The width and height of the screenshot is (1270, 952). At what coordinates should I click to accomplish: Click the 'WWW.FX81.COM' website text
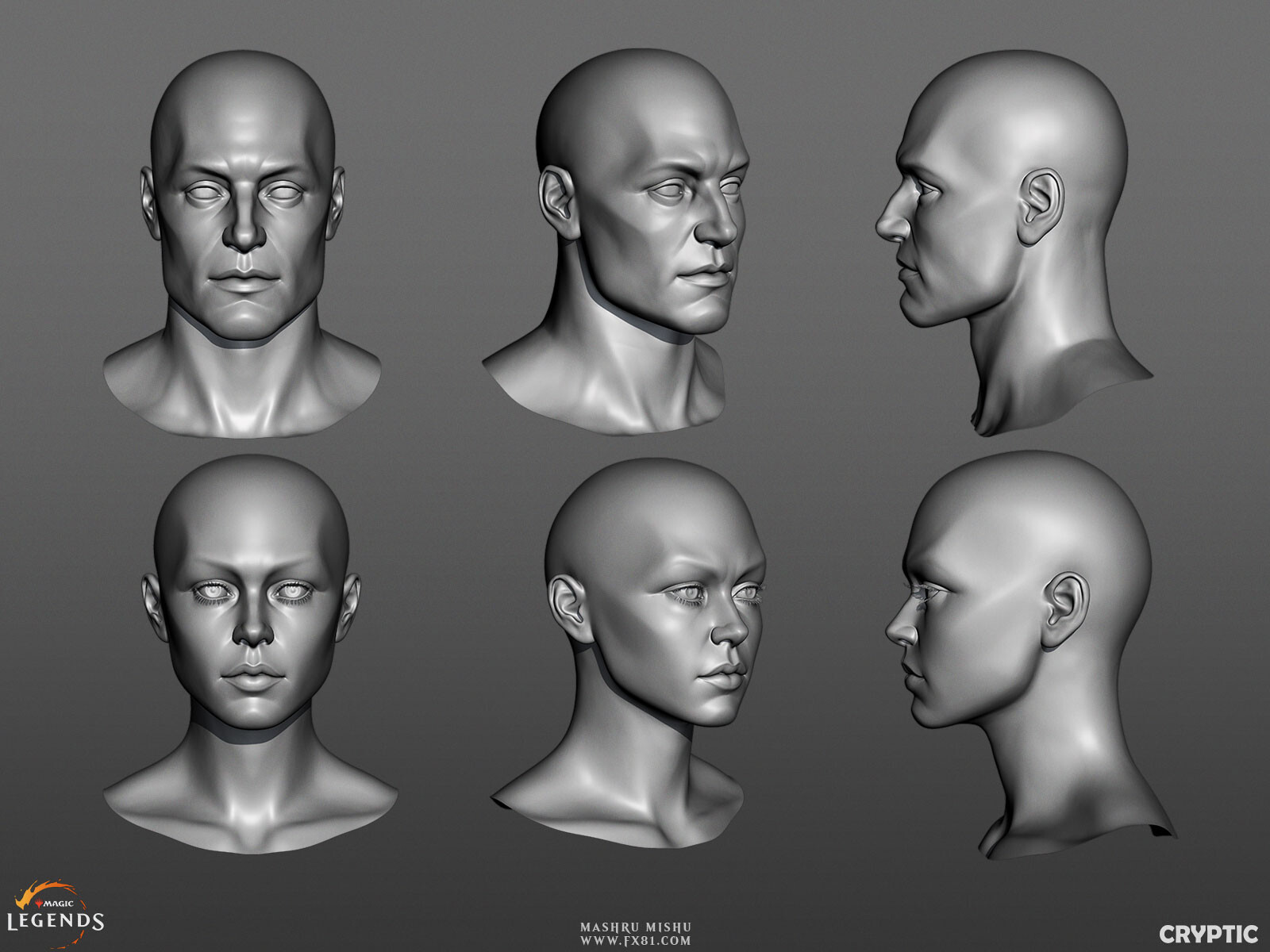(x=635, y=941)
